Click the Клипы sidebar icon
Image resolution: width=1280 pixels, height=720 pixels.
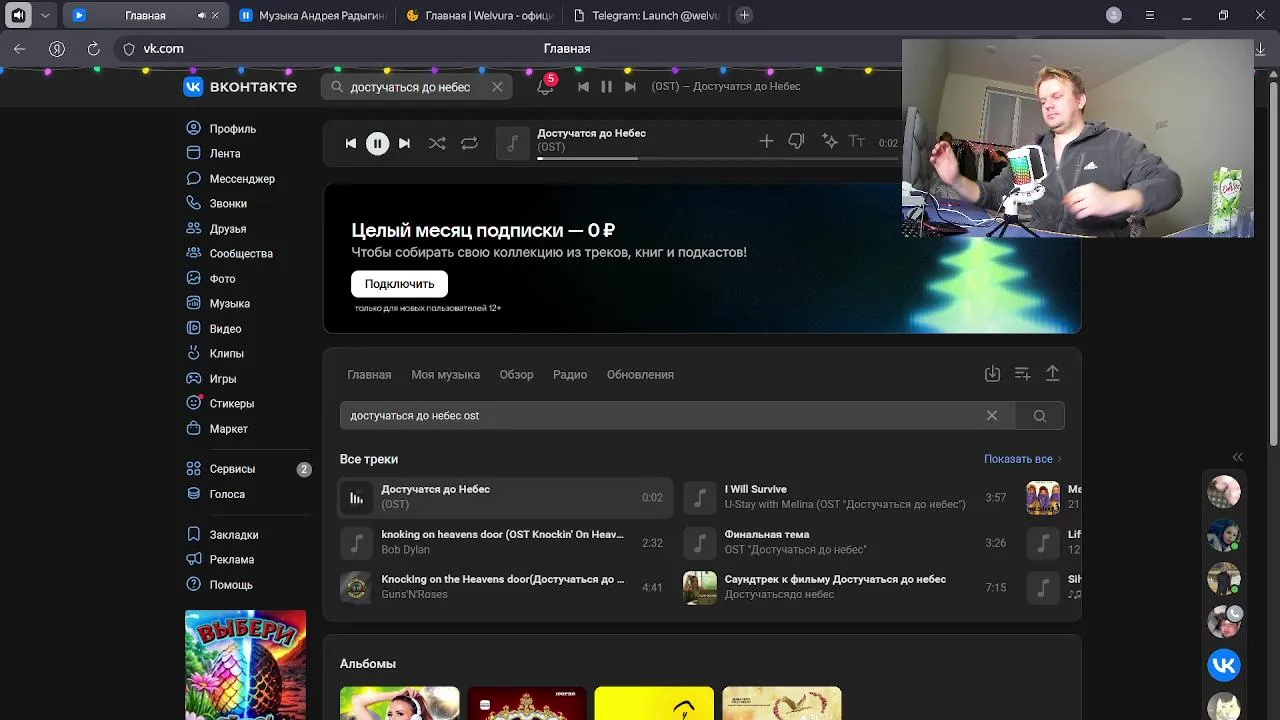click(x=194, y=354)
